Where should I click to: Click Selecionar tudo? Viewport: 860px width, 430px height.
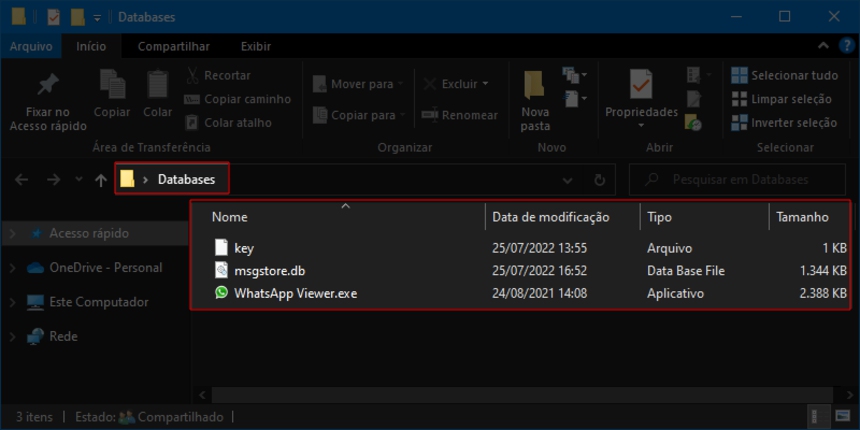point(785,75)
